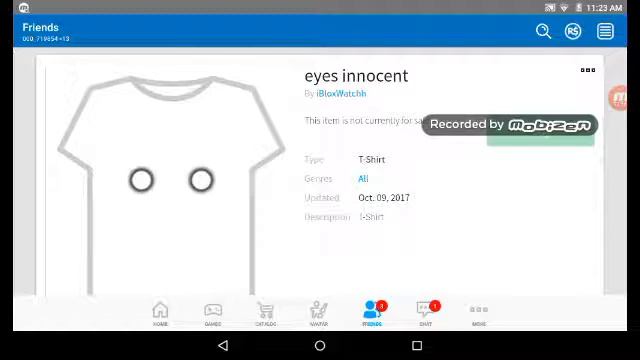The image size is (640, 360).
Task: Open the Avatar tab
Action: coord(319,313)
